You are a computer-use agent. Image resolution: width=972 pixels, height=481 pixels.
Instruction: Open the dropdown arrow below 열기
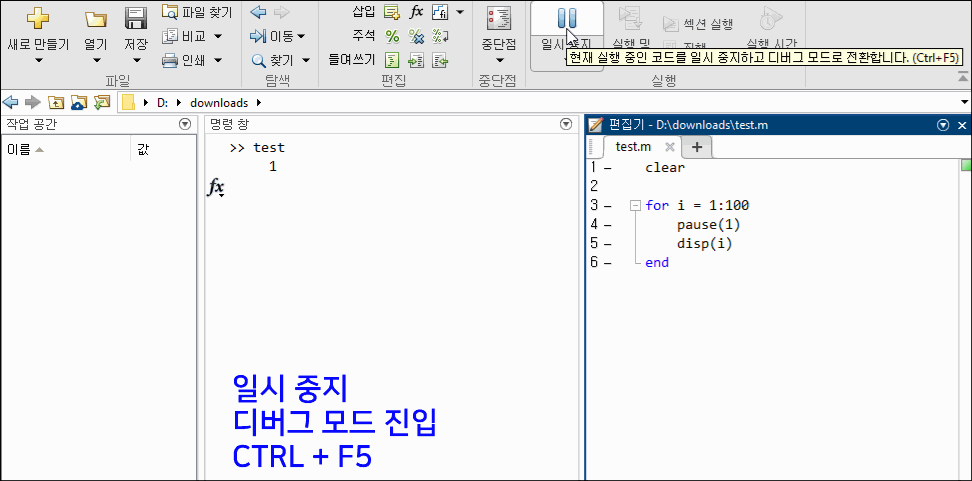coord(96,61)
